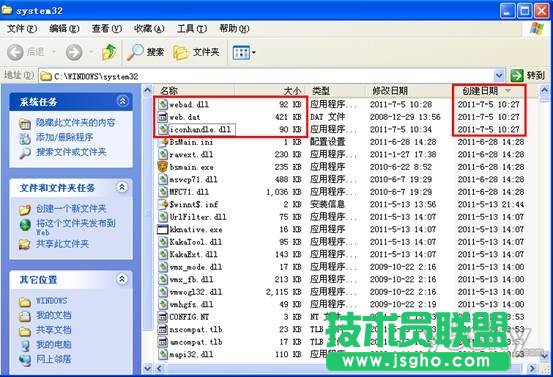Click the 创建一个新文件夹 link

pyautogui.click(x=71, y=208)
